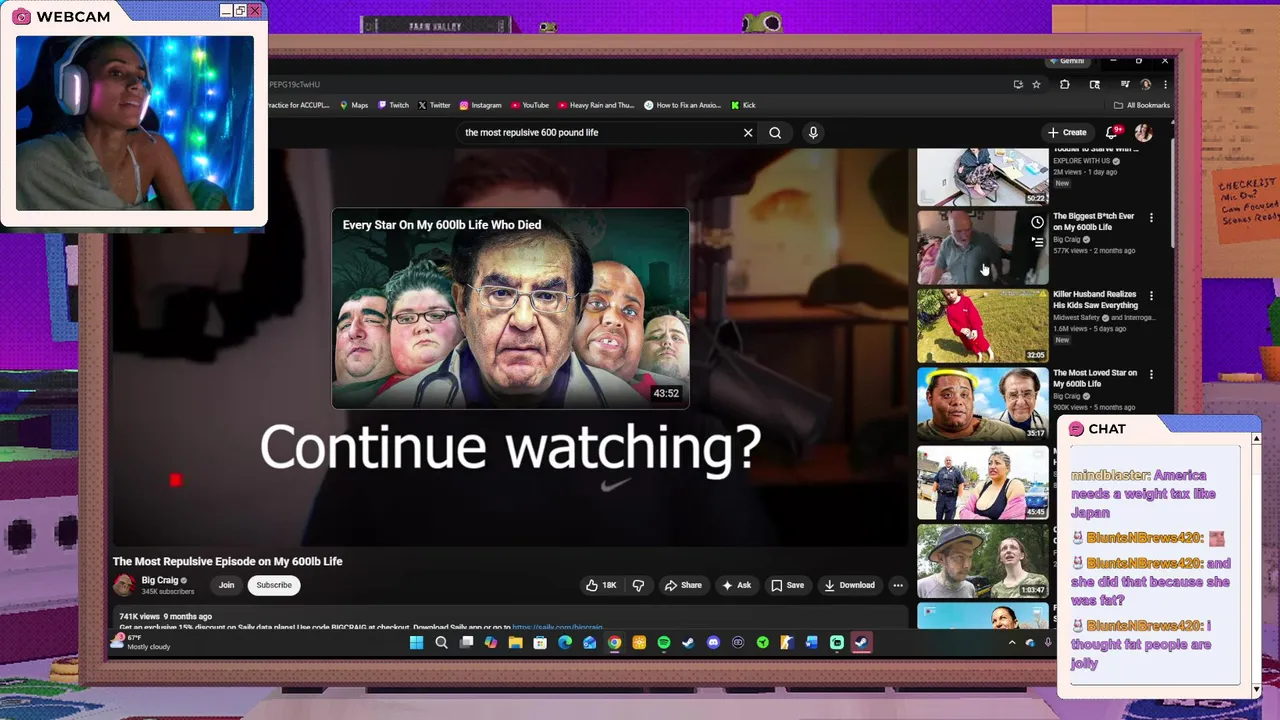Open Discord from taskbar
This screenshot has height=720, width=1280.
(713, 643)
